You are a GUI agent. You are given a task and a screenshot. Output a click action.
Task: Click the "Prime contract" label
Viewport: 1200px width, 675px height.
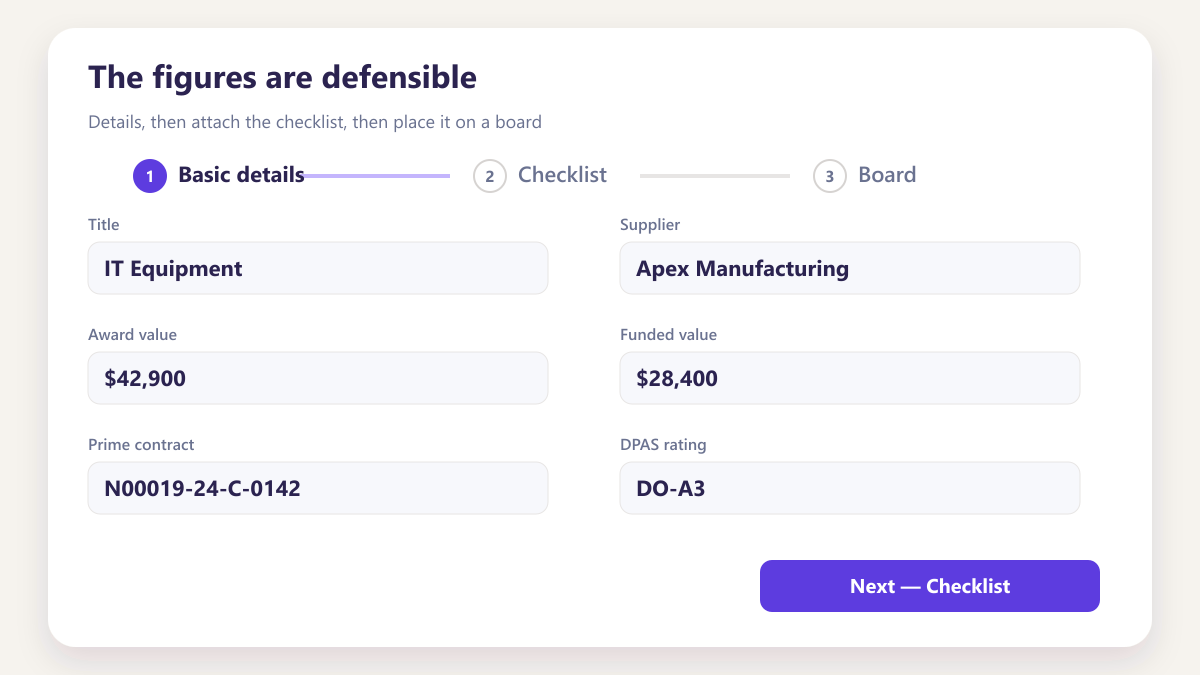141,445
